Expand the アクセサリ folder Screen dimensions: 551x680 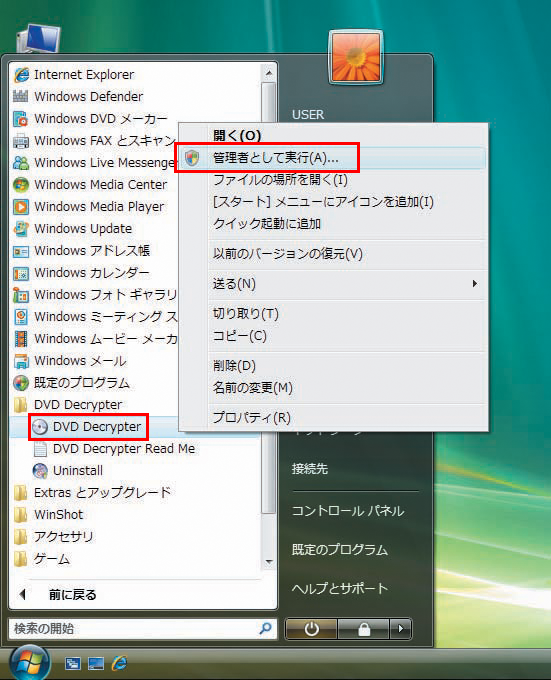pyautogui.click(x=20, y=537)
